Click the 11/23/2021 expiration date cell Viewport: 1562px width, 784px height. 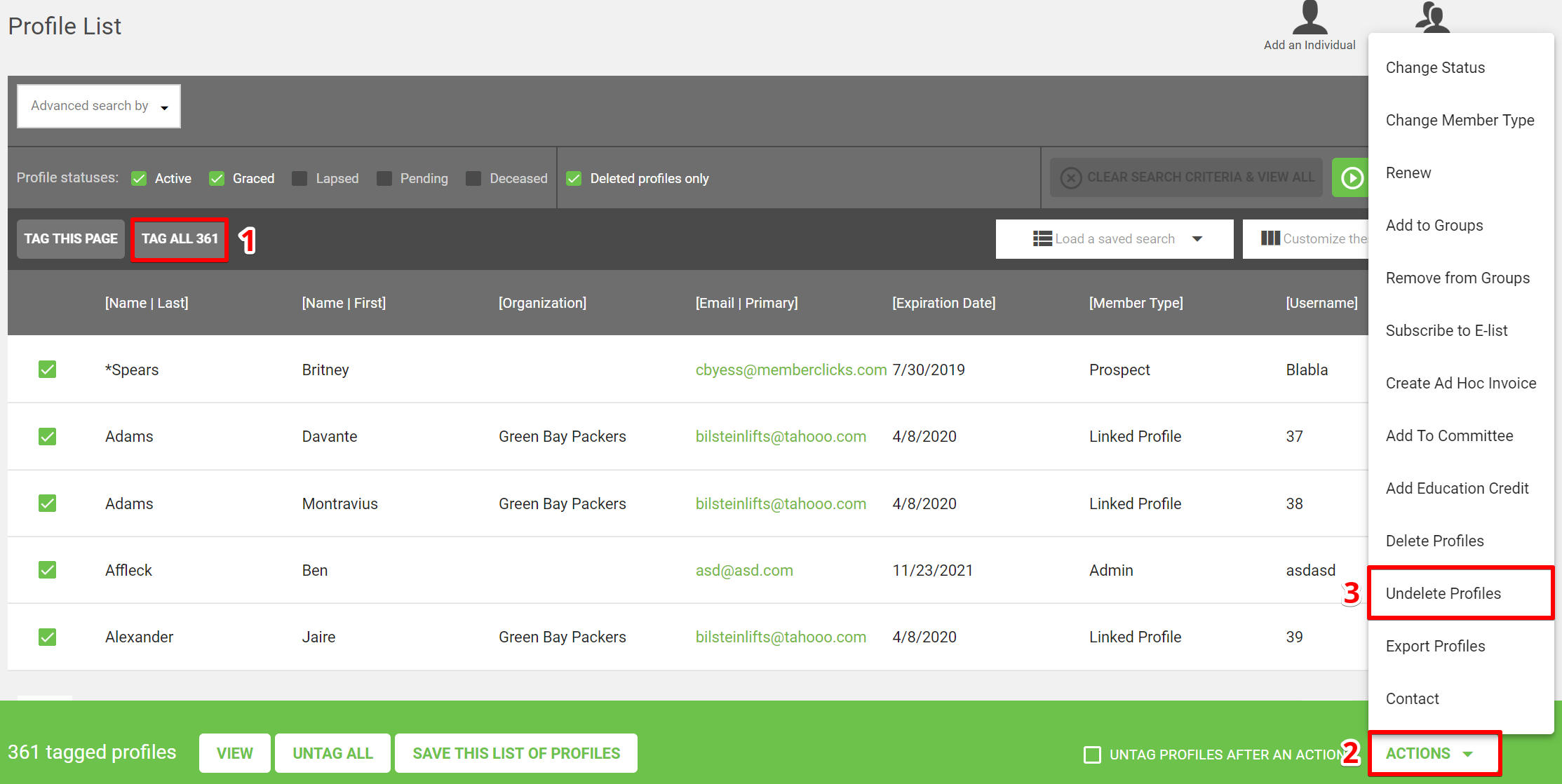pos(932,570)
